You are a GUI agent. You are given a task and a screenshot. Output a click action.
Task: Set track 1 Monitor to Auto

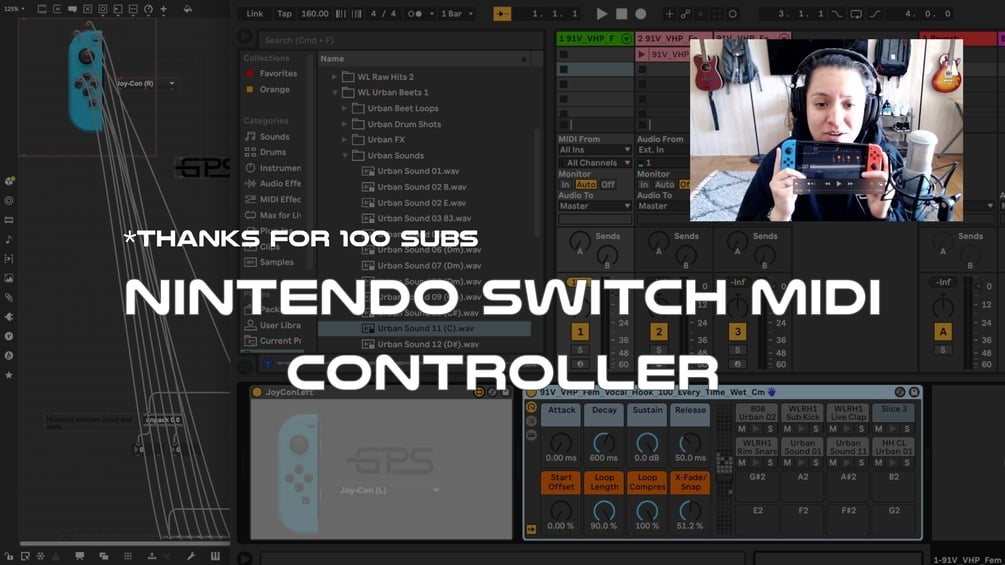[x=586, y=184]
